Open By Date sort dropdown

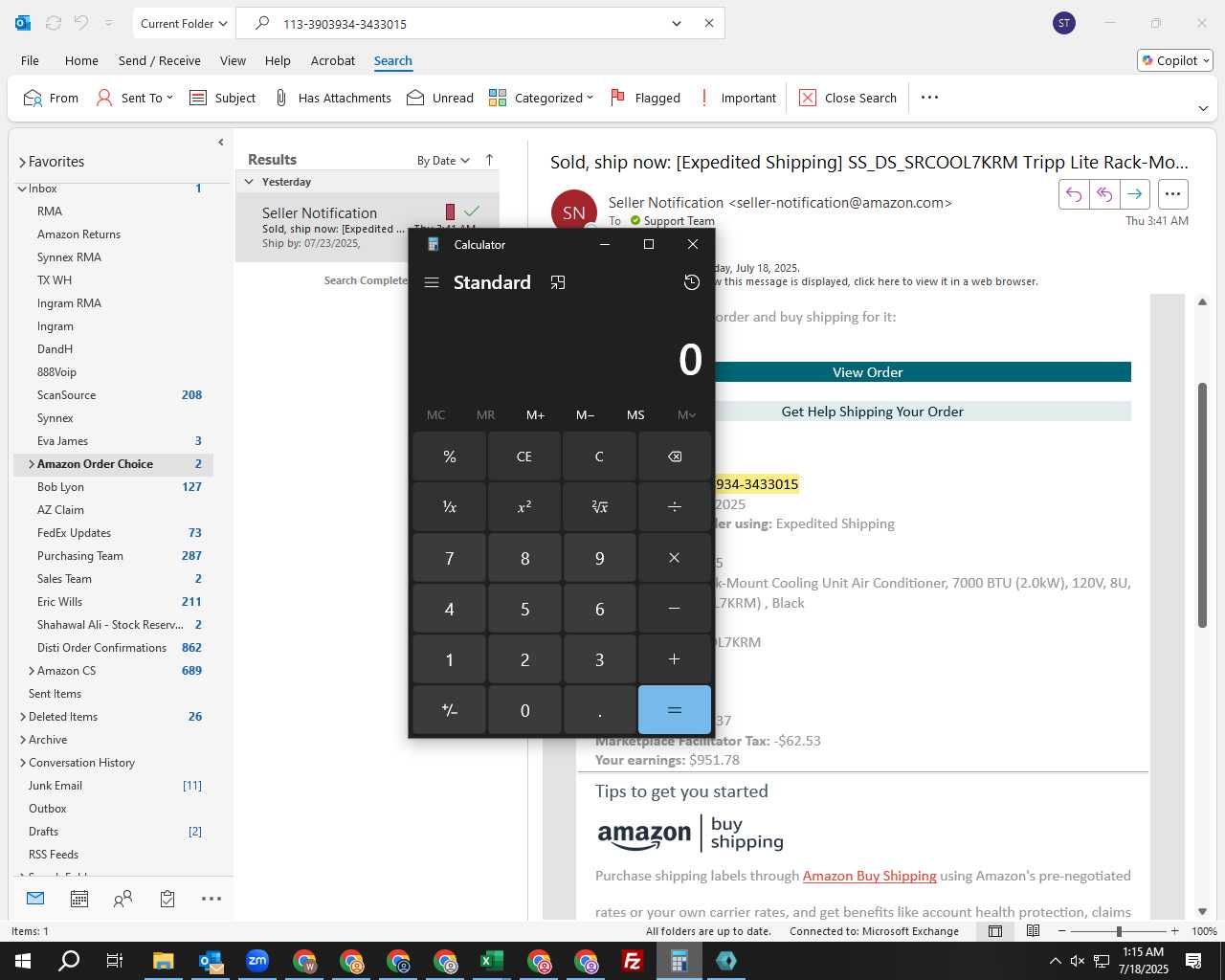pos(443,161)
